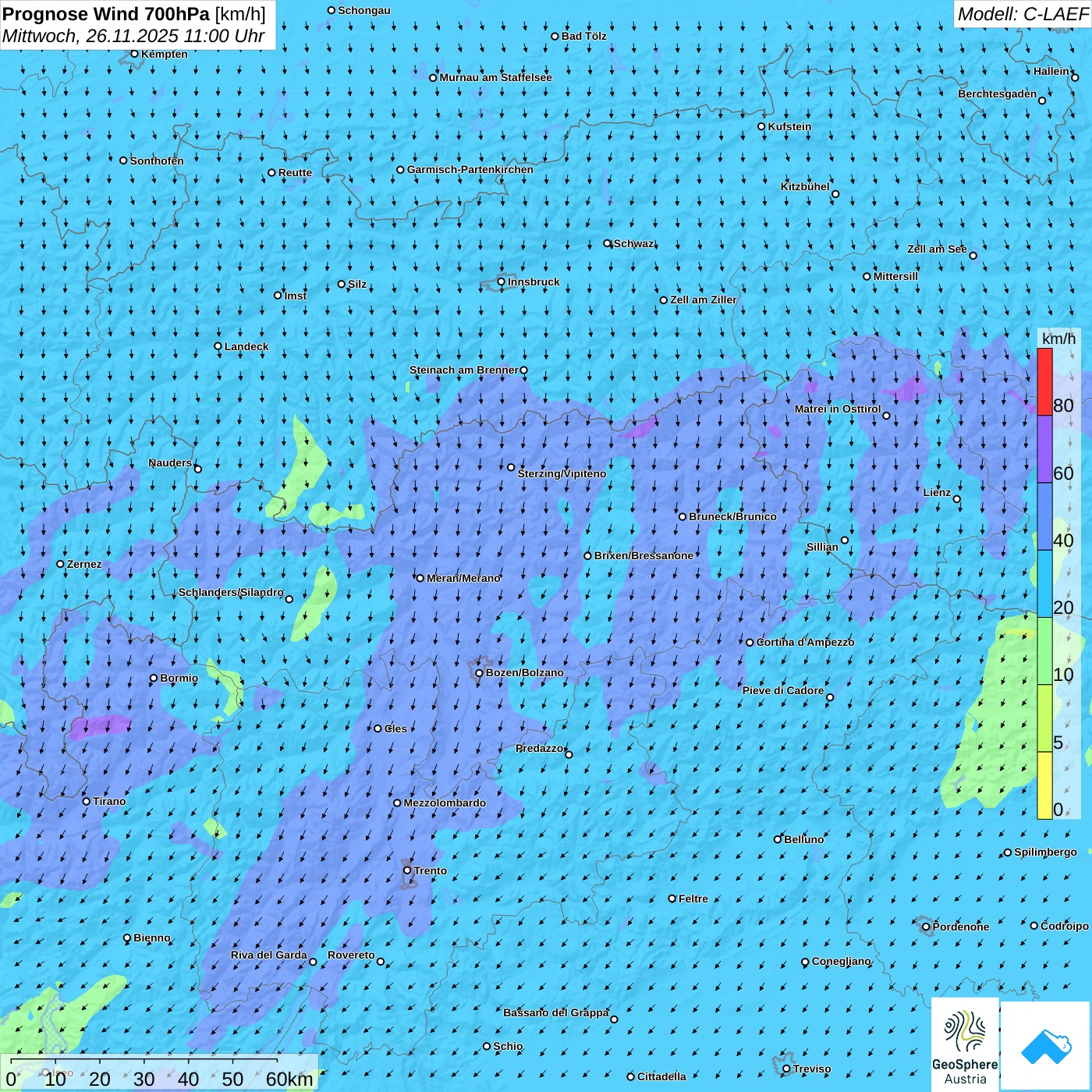The image size is (1092, 1092).
Task: Click the green 10-20 km/h legend color
Action: pyautogui.click(x=1044, y=651)
